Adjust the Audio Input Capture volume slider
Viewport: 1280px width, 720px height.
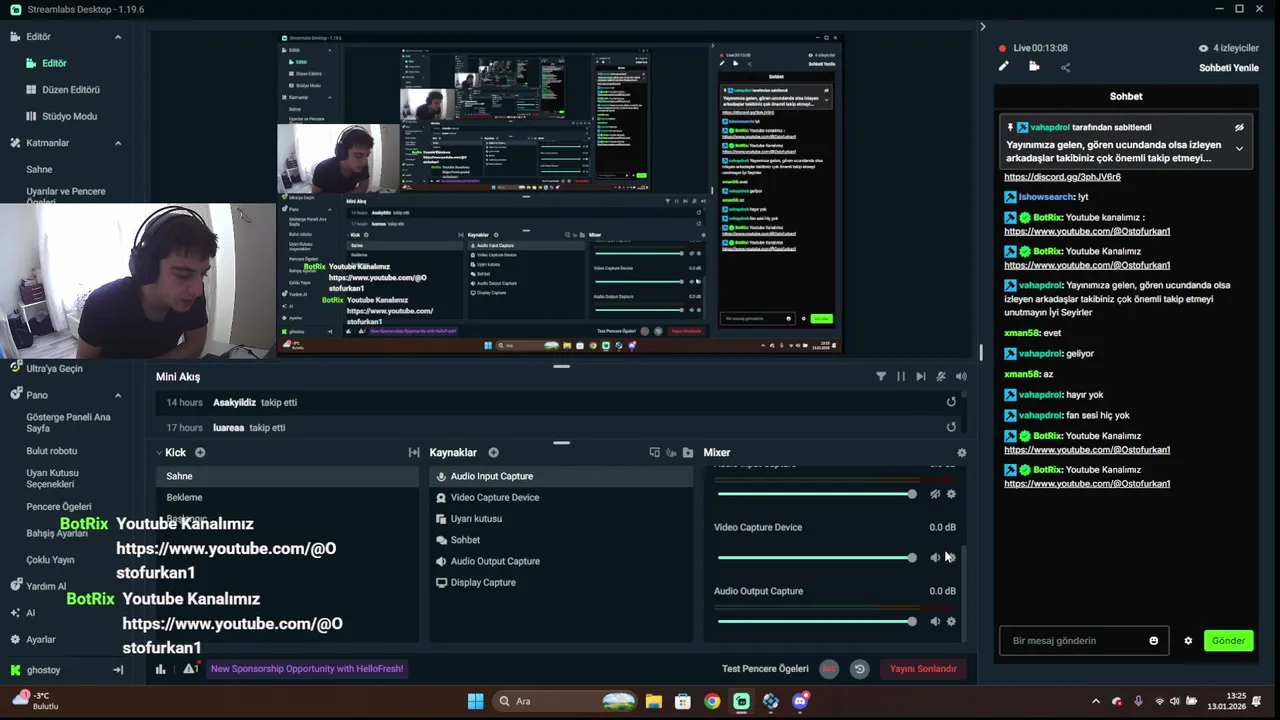(816, 494)
